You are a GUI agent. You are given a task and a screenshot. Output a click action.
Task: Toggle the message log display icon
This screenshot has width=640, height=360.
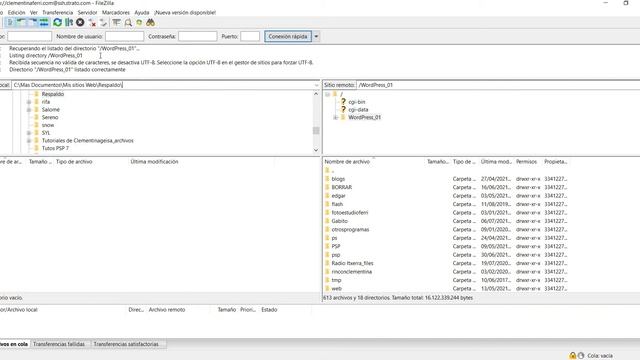(10, 22)
